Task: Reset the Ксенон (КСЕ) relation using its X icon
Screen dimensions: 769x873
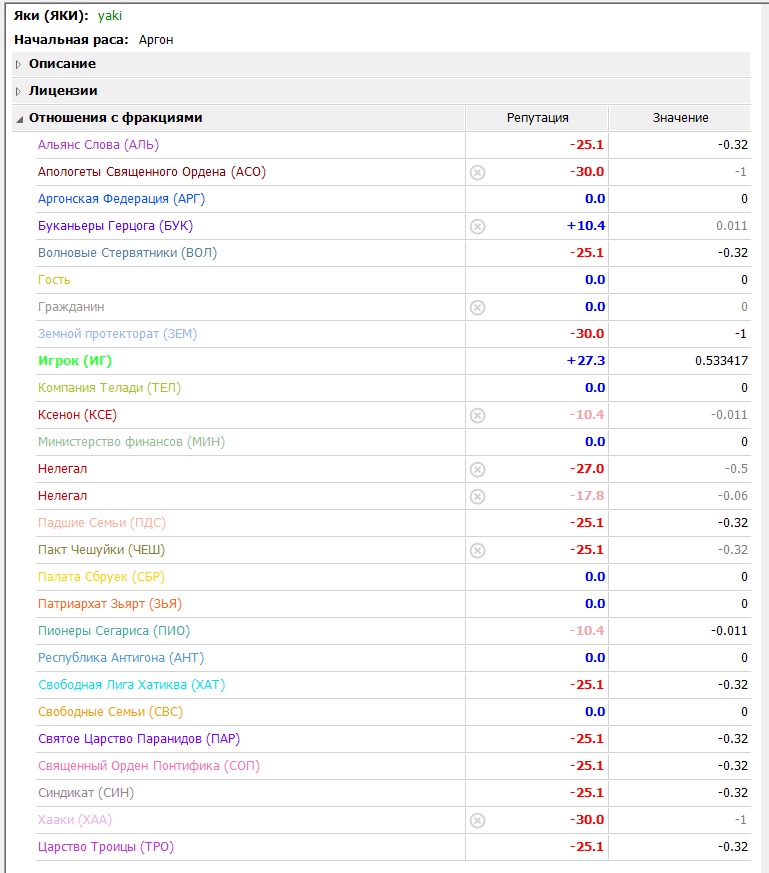Action: pyautogui.click(x=477, y=415)
